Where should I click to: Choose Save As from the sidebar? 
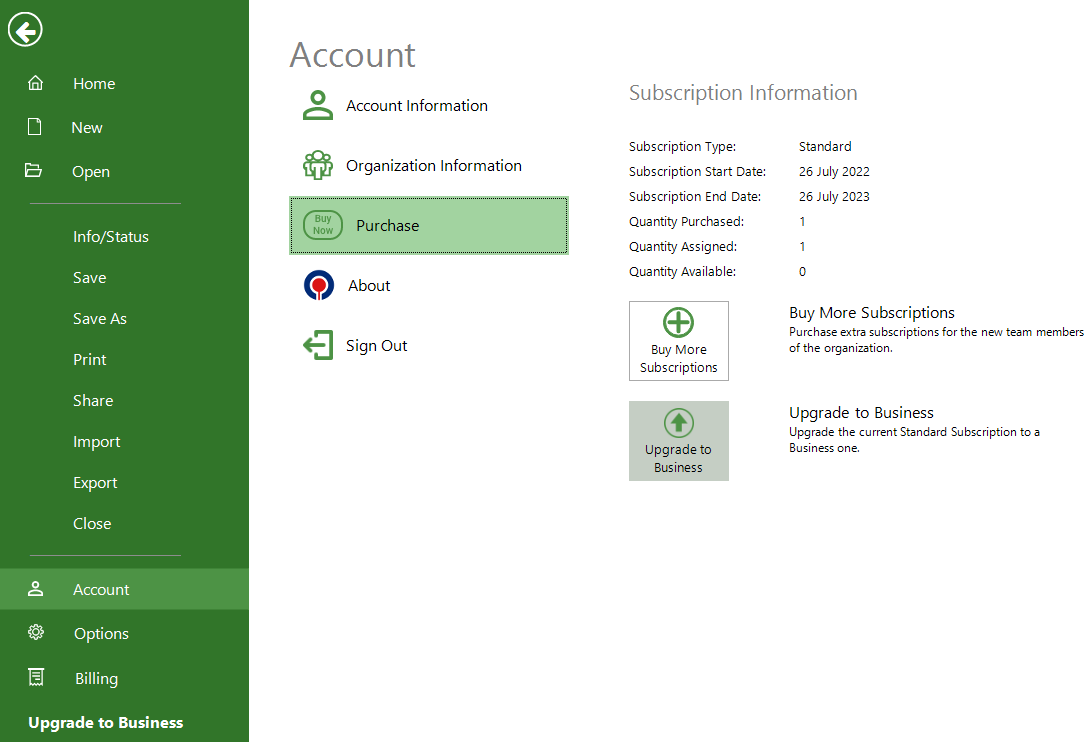tap(125, 319)
